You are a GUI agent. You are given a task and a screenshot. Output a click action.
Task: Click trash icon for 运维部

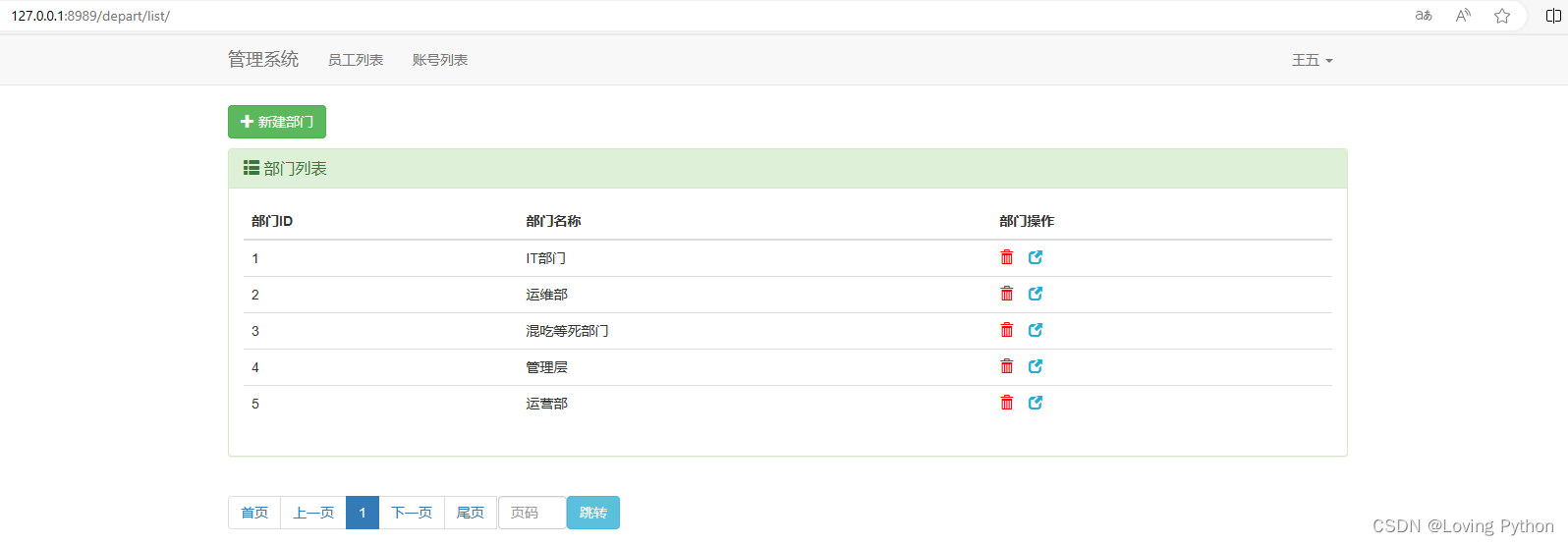[1007, 294]
